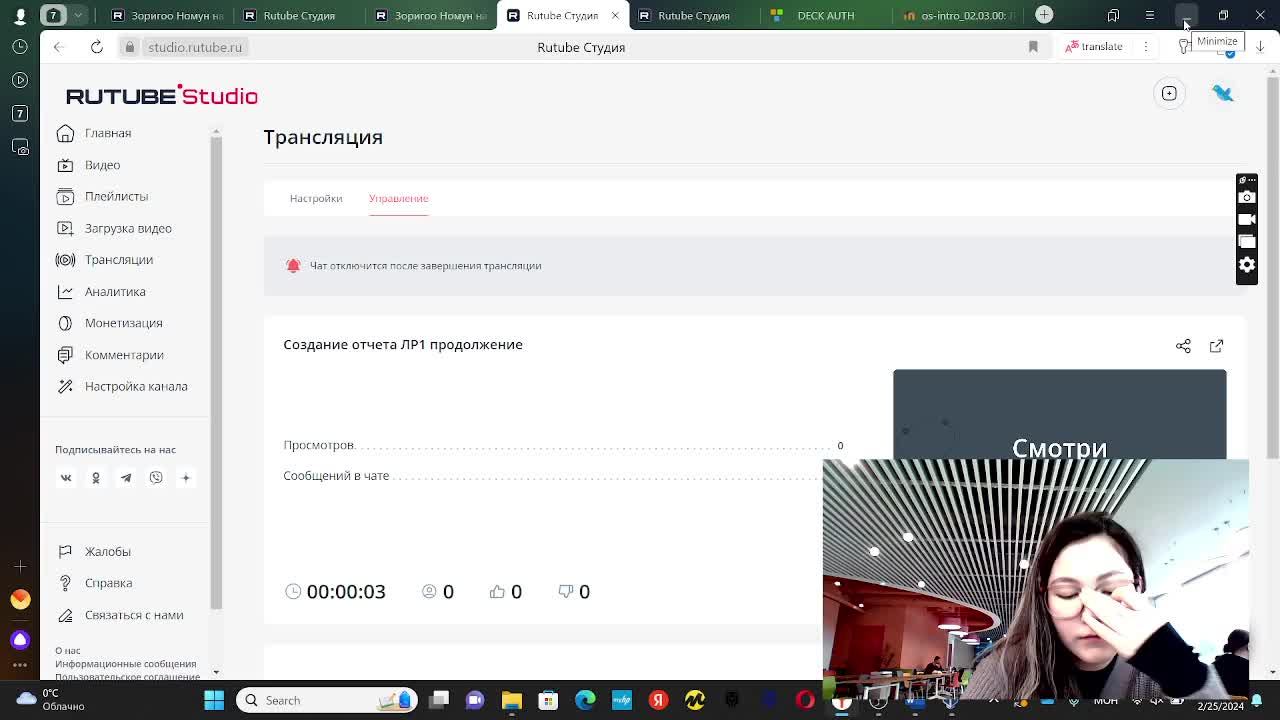
Task: Click the translate button
Action: point(1094,46)
